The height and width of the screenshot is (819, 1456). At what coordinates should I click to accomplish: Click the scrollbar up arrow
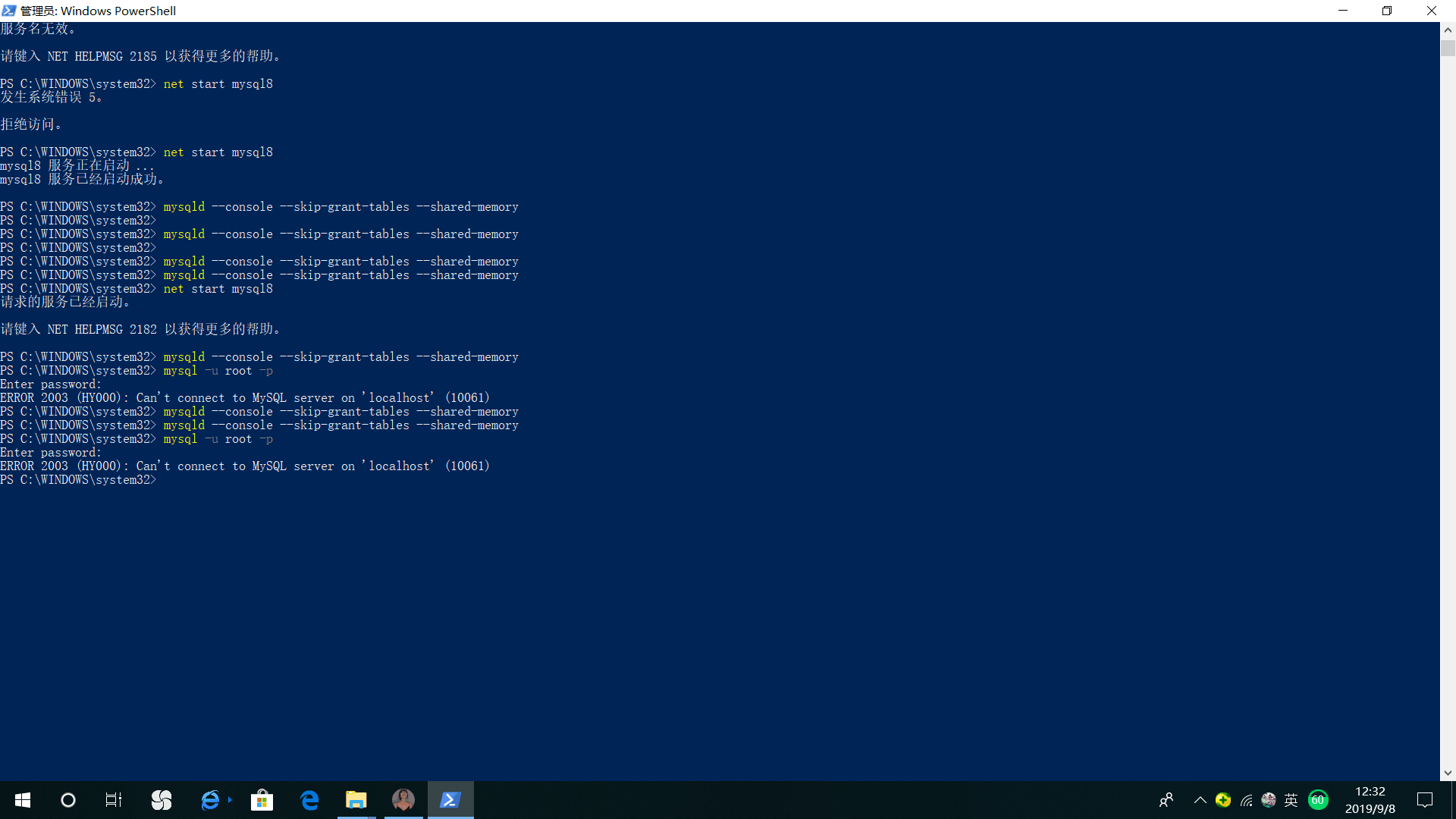1448,30
